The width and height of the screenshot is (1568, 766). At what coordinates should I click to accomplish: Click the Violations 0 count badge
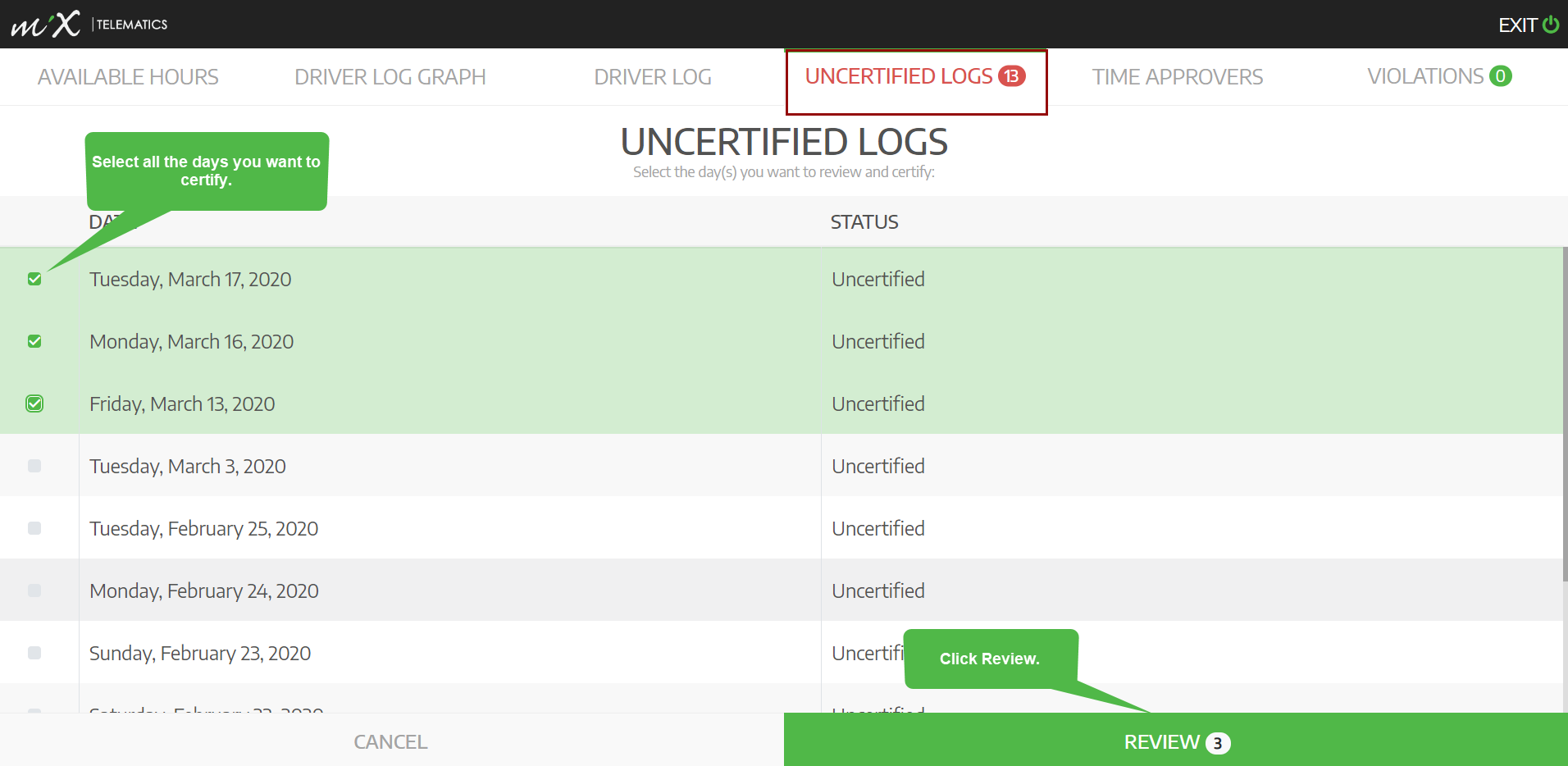tap(1500, 76)
